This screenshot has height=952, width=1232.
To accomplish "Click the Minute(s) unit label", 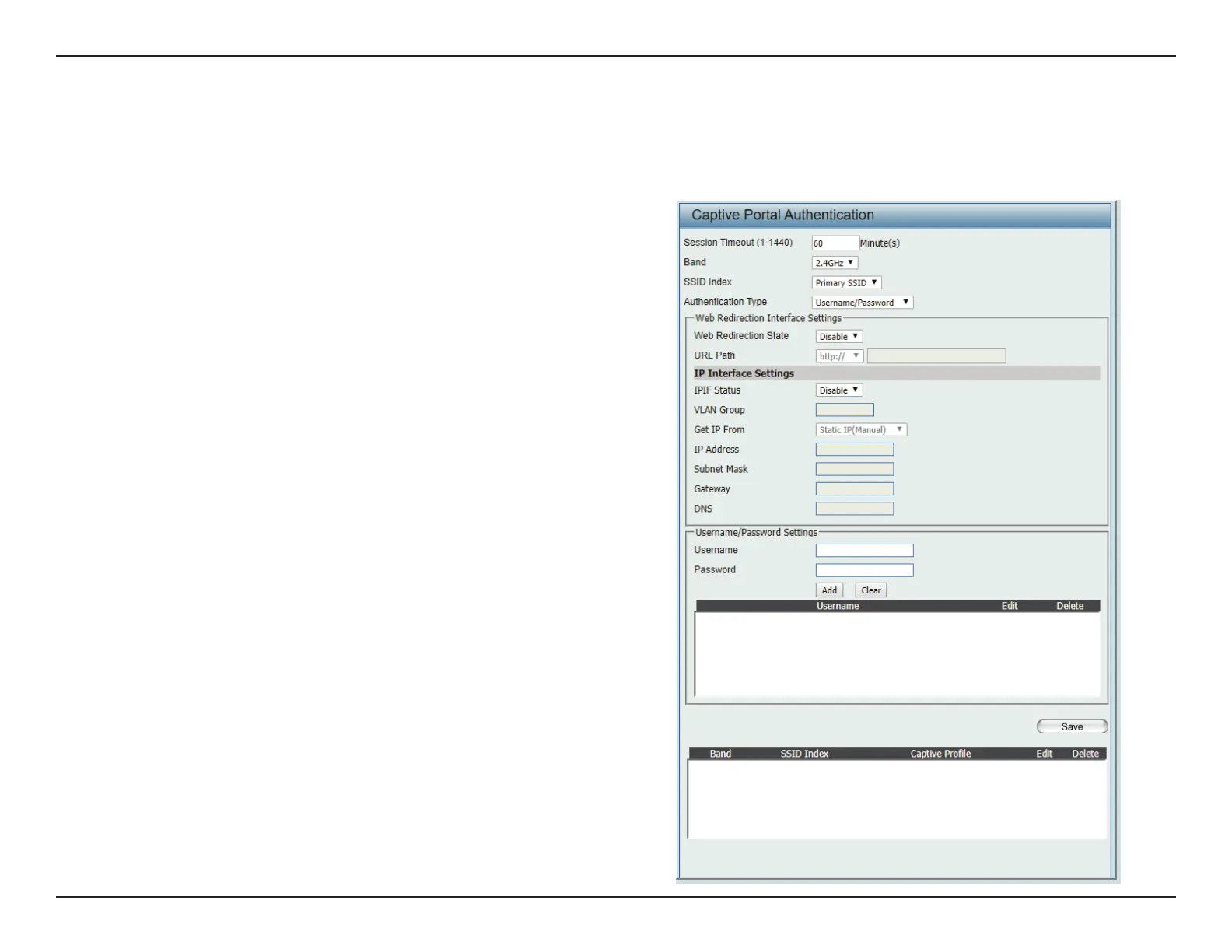I will tap(880, 243).
